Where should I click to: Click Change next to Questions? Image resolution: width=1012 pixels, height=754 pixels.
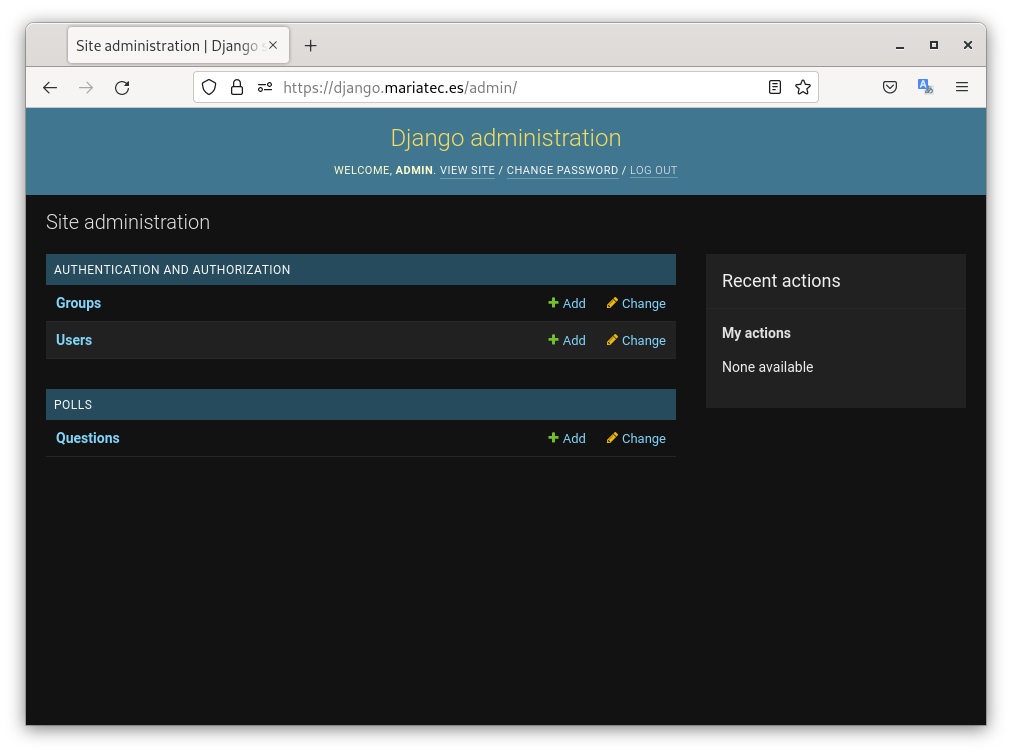coord(636,439)
